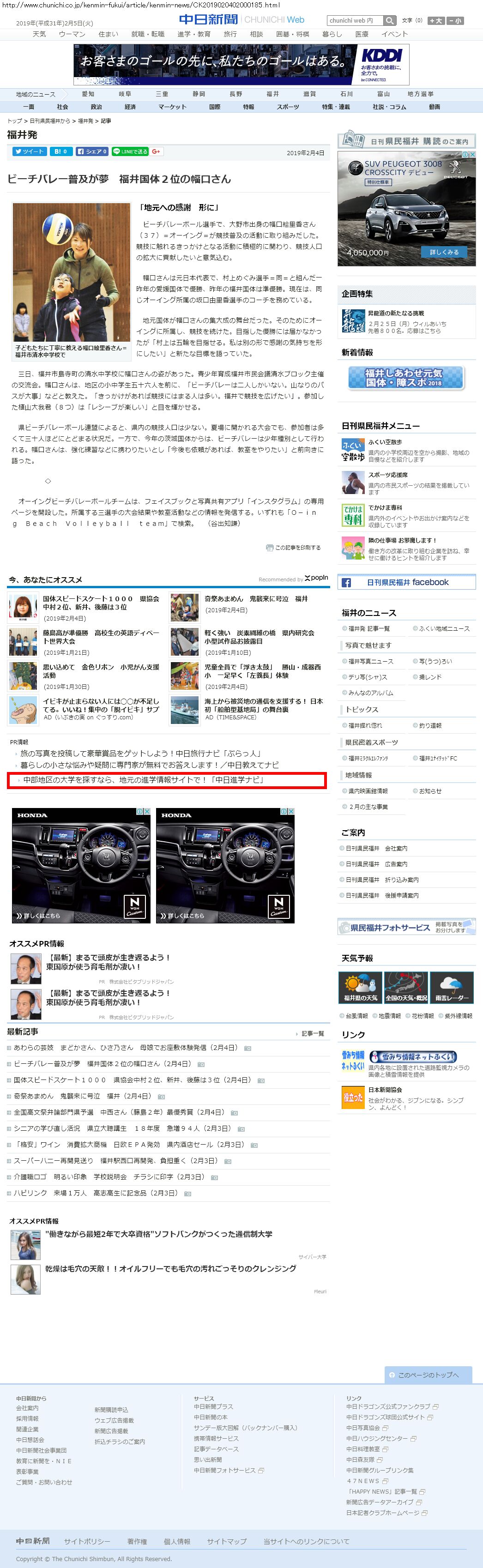Open 日刊県民福井 facebook banner
The image size is (483, 1568).
point(406,583)
